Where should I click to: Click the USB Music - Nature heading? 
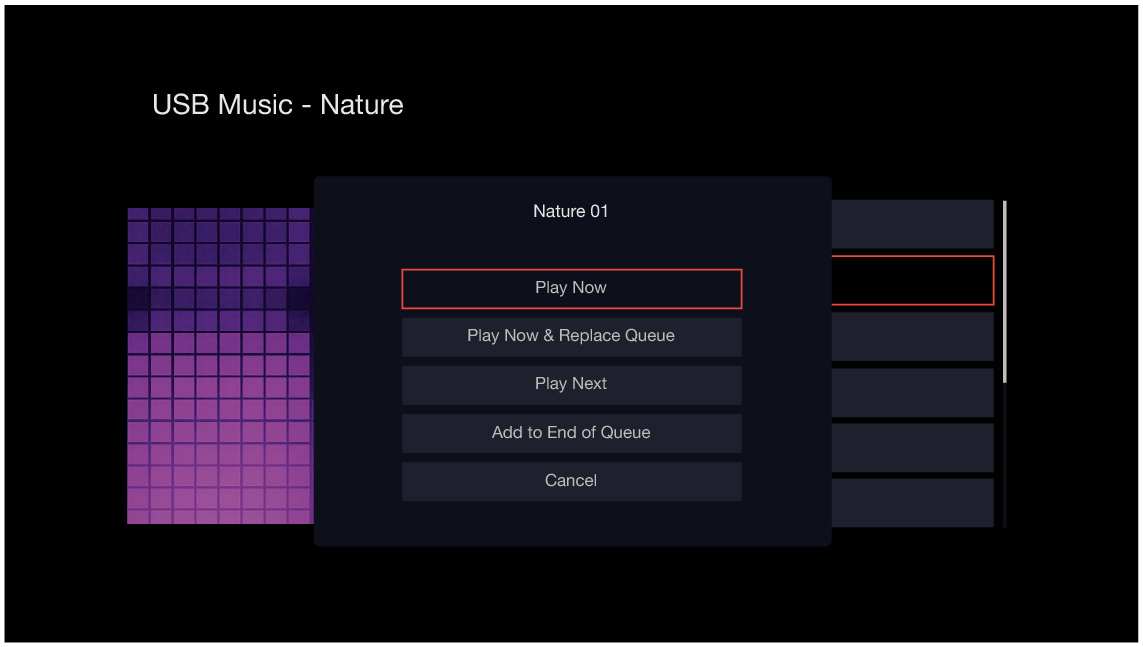coord(278,105)
